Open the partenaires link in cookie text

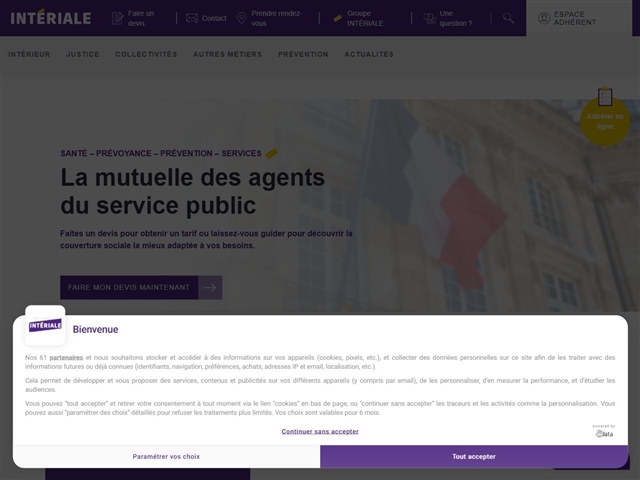[66, 358]
